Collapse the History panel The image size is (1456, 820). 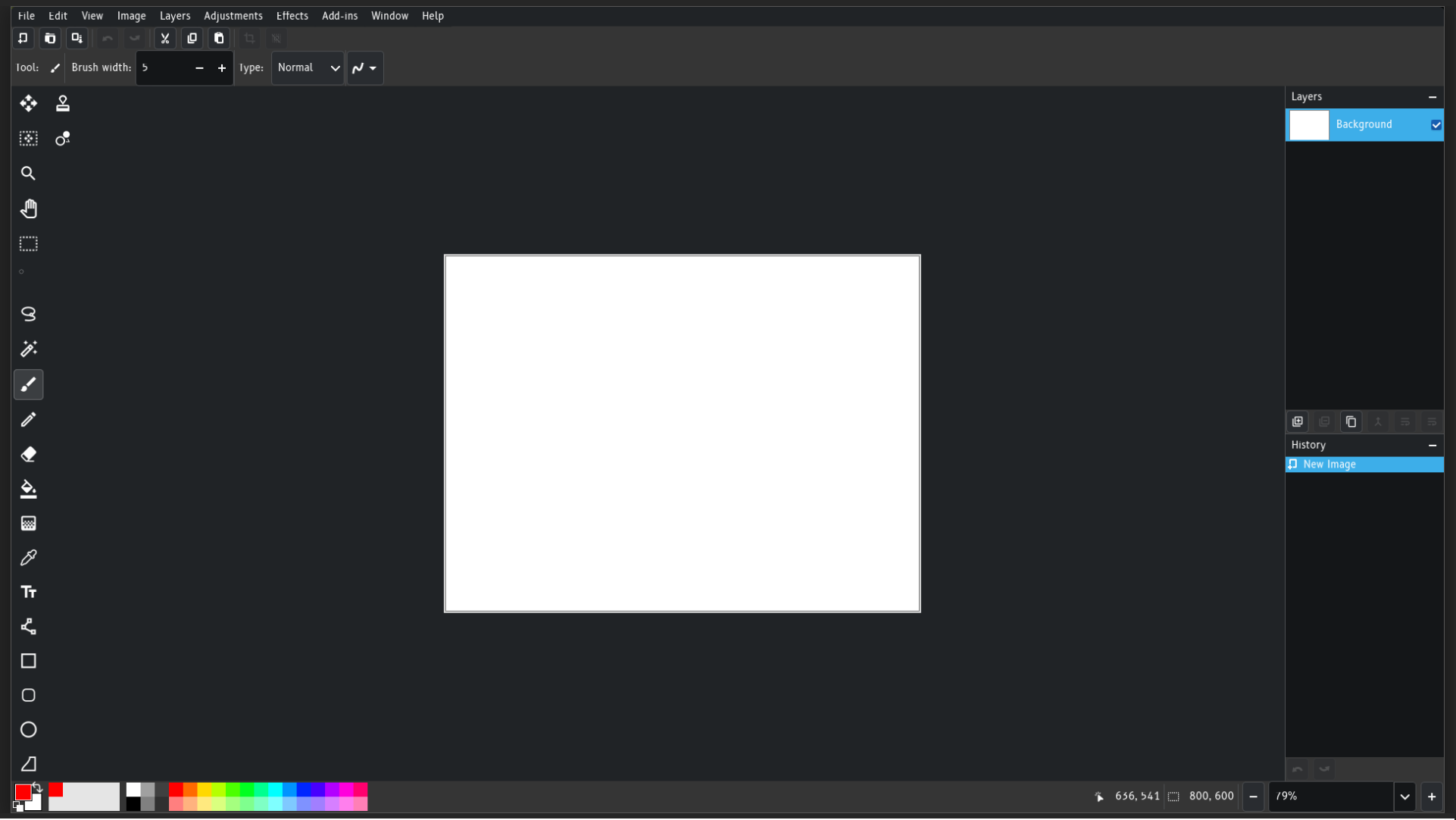coord(1432,446)
